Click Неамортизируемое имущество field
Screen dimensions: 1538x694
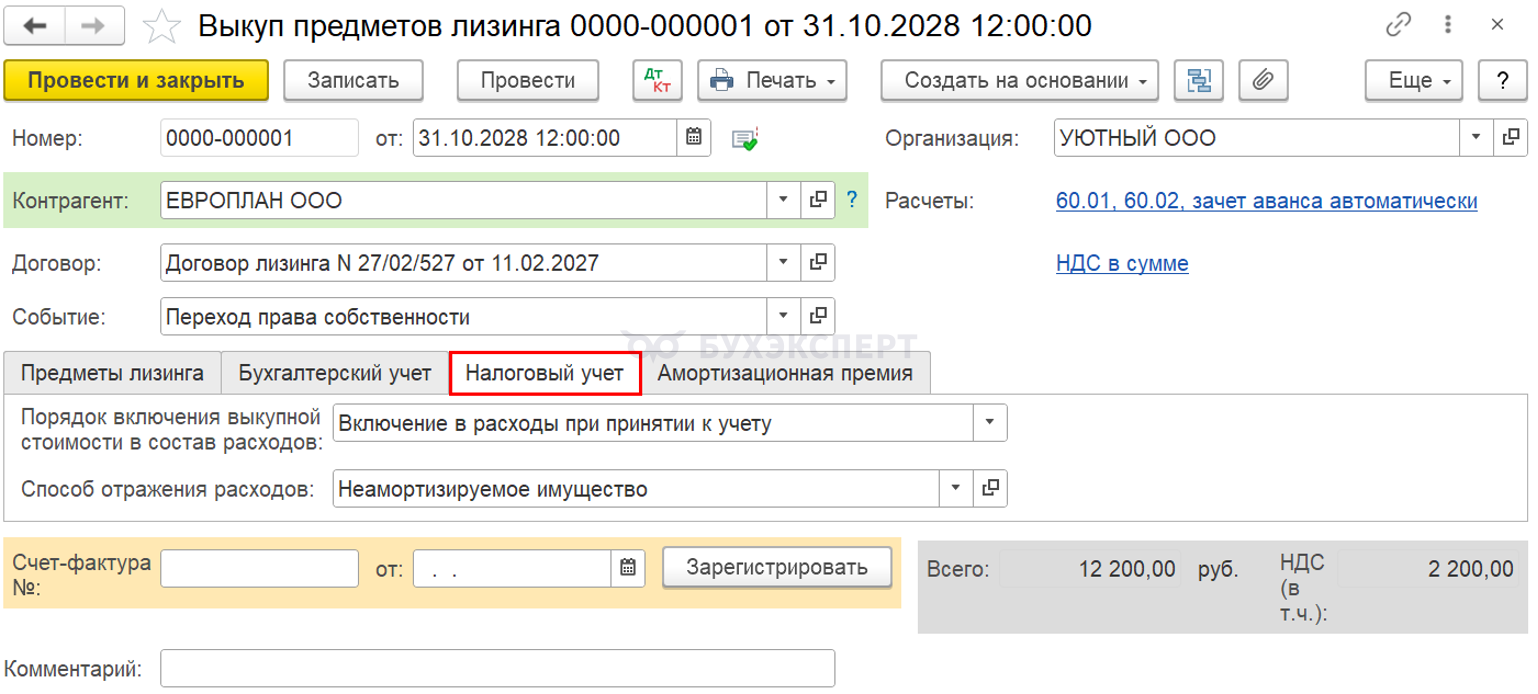(x=635, y=488)
